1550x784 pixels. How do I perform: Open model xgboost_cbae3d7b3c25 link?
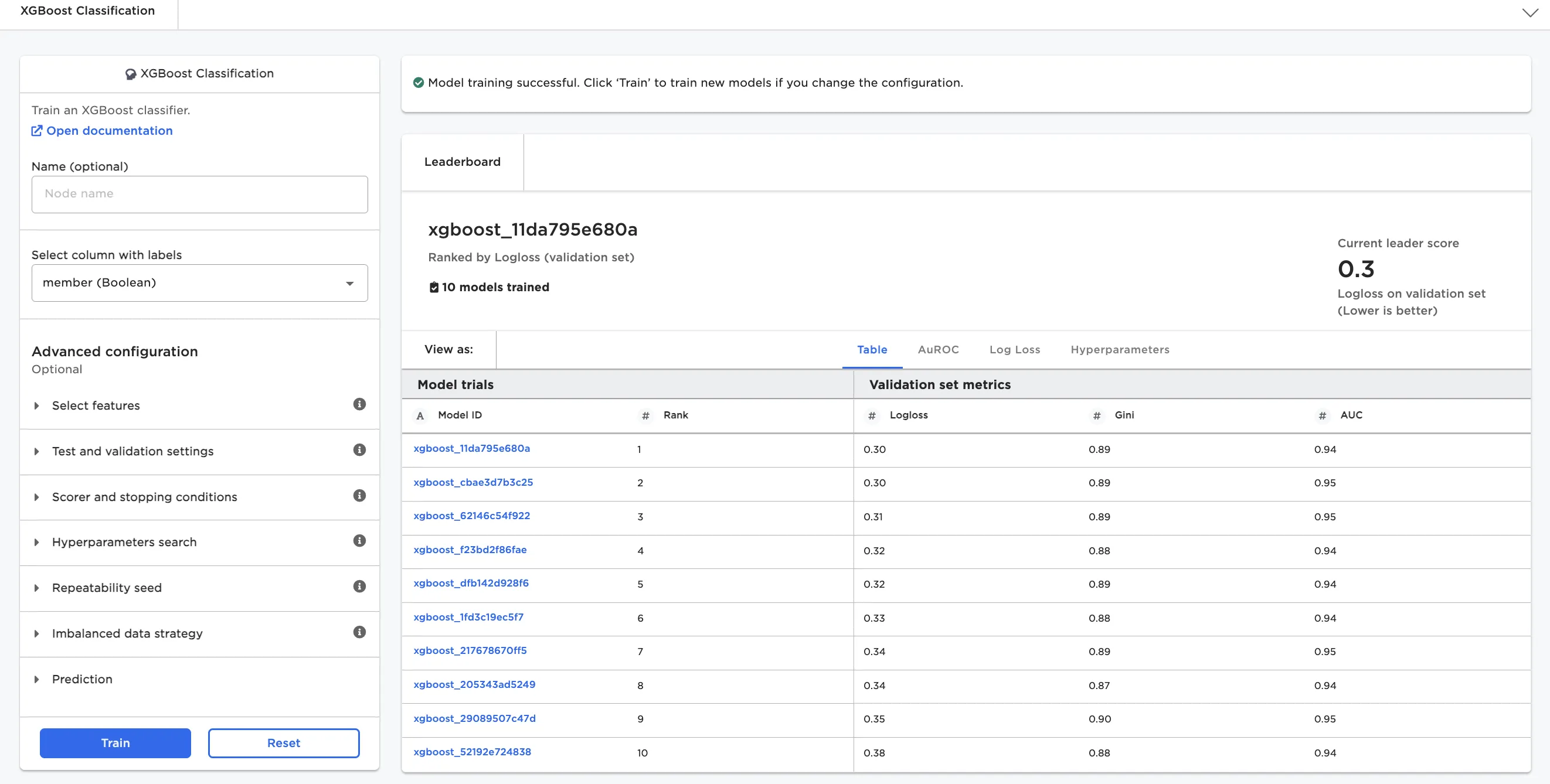(473, 482)
